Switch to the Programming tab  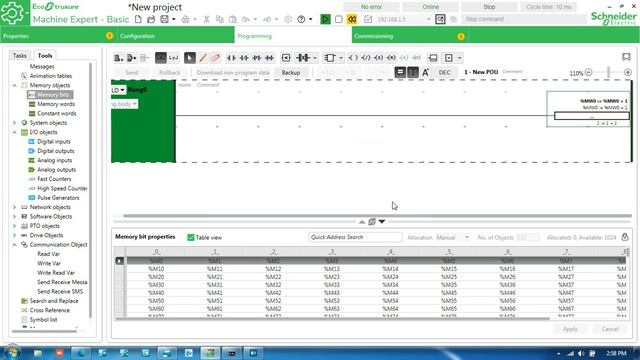(293, 36)
